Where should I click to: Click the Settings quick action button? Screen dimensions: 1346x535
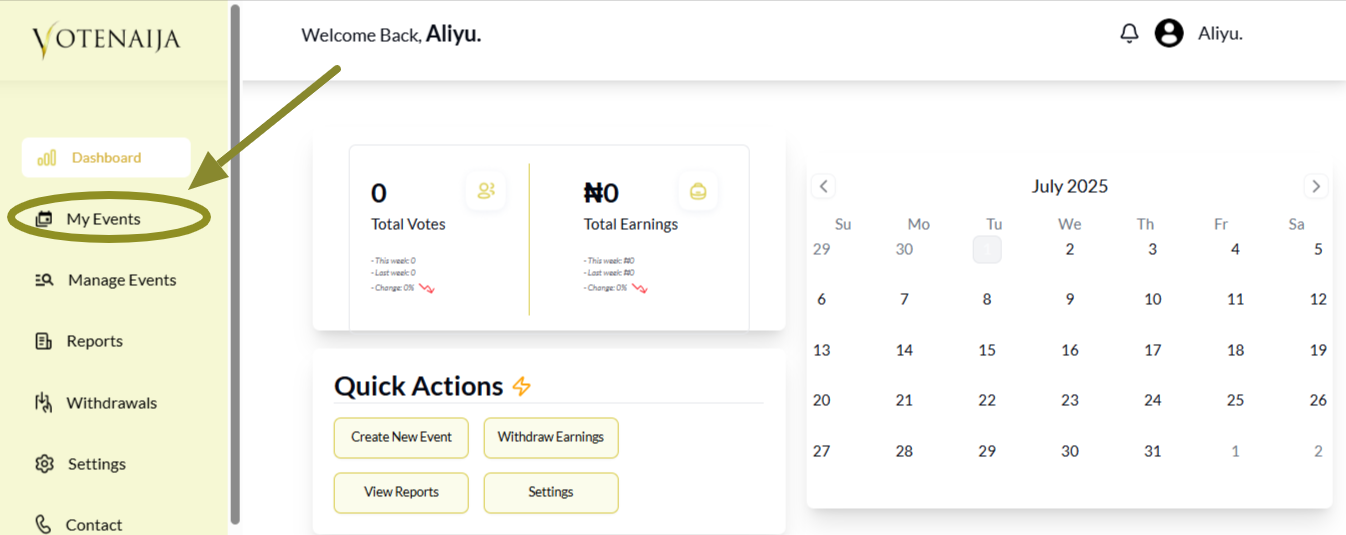point(551,492)
